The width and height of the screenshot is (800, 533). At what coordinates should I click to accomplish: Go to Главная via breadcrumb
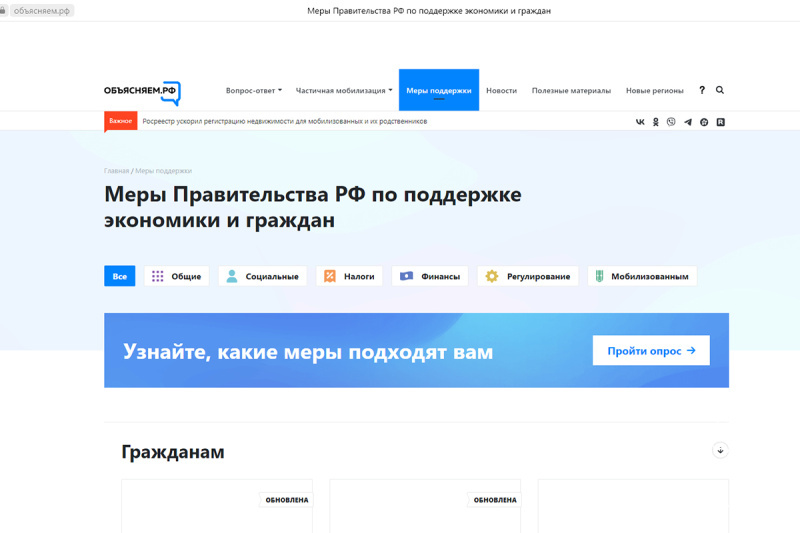click(116, 171)
